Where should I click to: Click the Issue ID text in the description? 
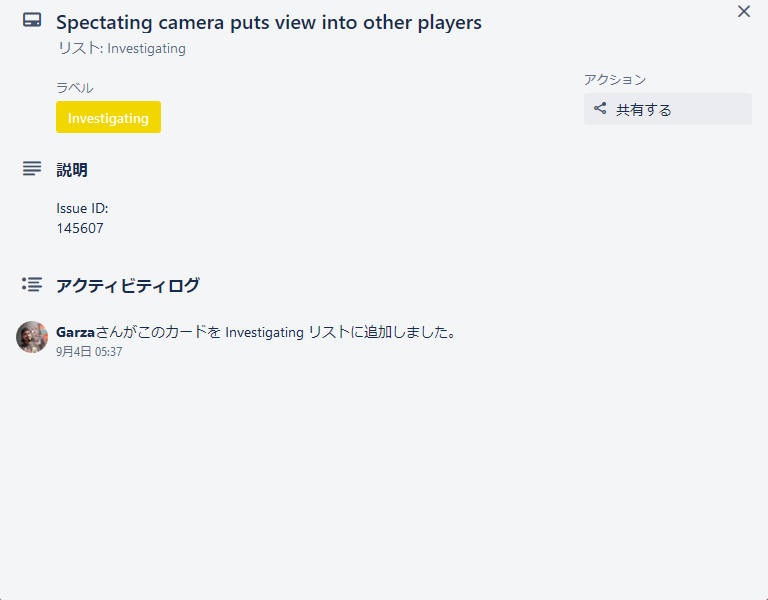pos(82,208)
